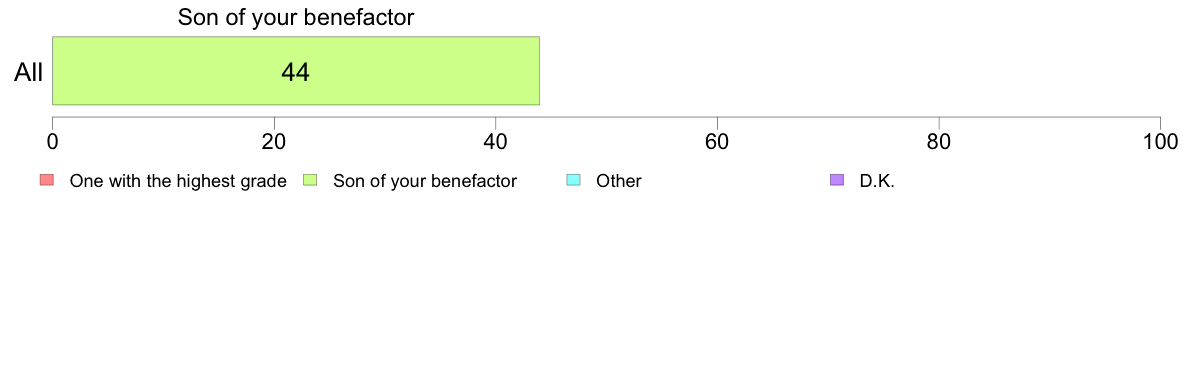Click the axis tick labeled 40

[x=496, y=142]
